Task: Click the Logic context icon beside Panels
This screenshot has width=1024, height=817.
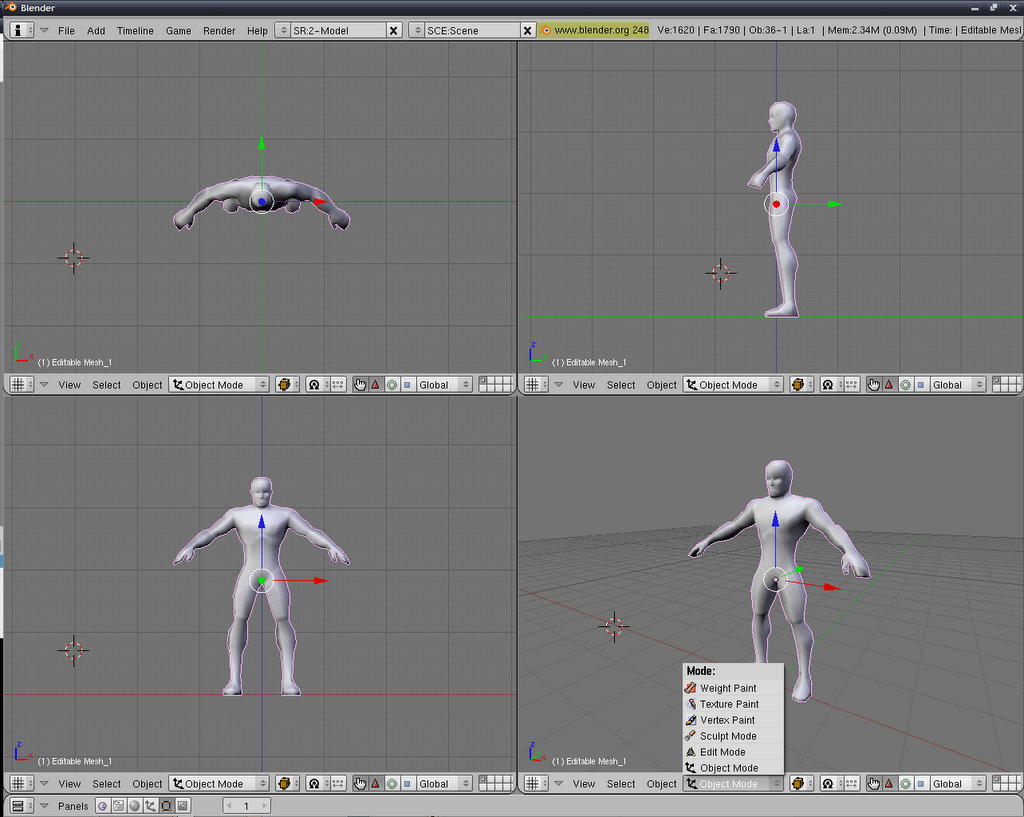Action: [x=102, y=806]
